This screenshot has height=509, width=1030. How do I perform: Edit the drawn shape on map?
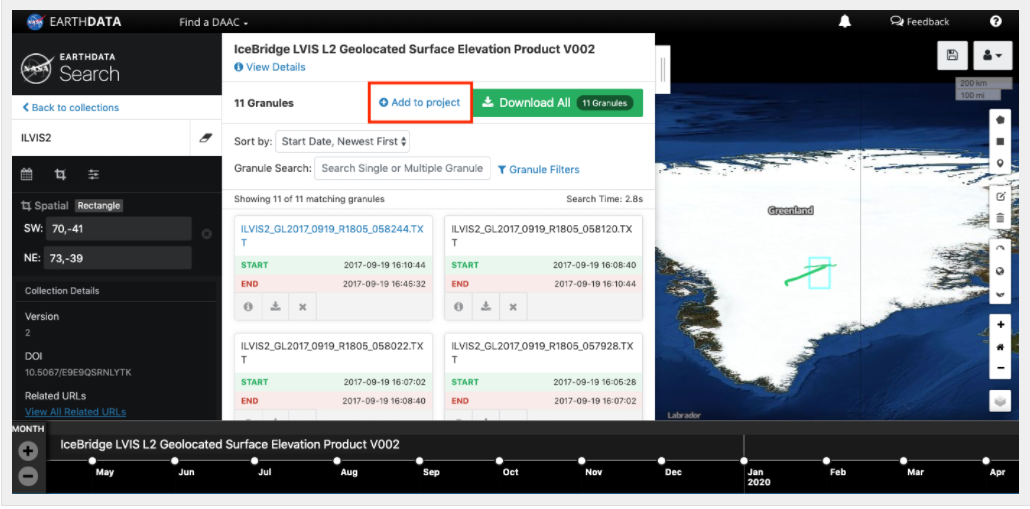[1000, 196]
